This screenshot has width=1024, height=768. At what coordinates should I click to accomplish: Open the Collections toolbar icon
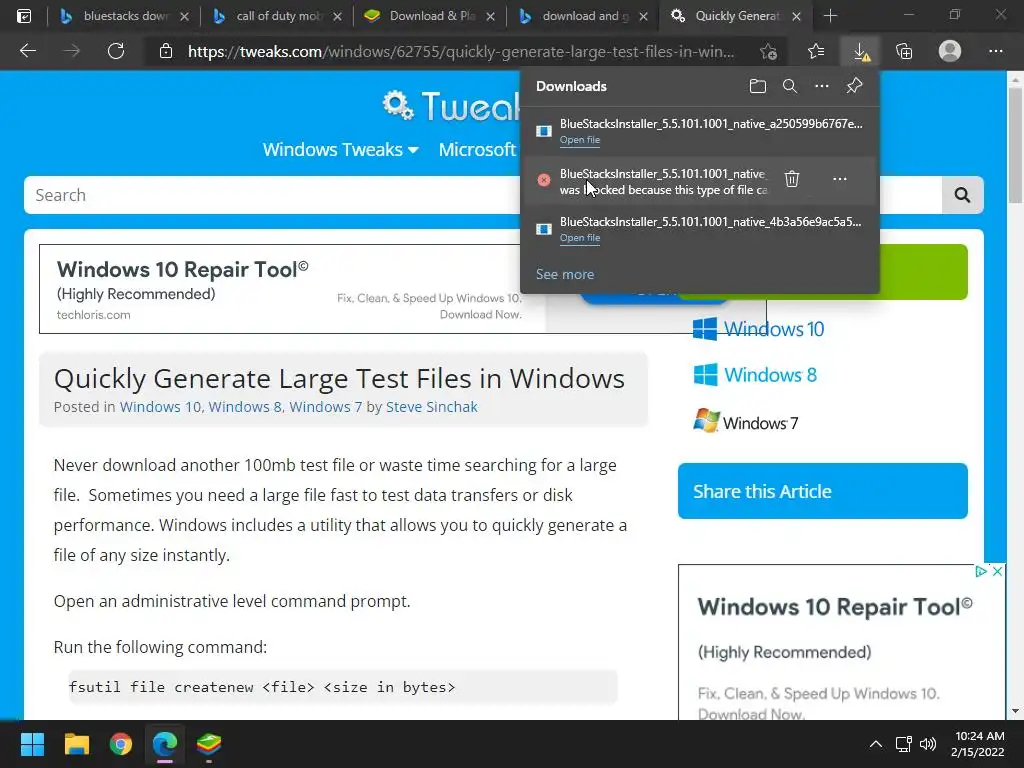904,52
